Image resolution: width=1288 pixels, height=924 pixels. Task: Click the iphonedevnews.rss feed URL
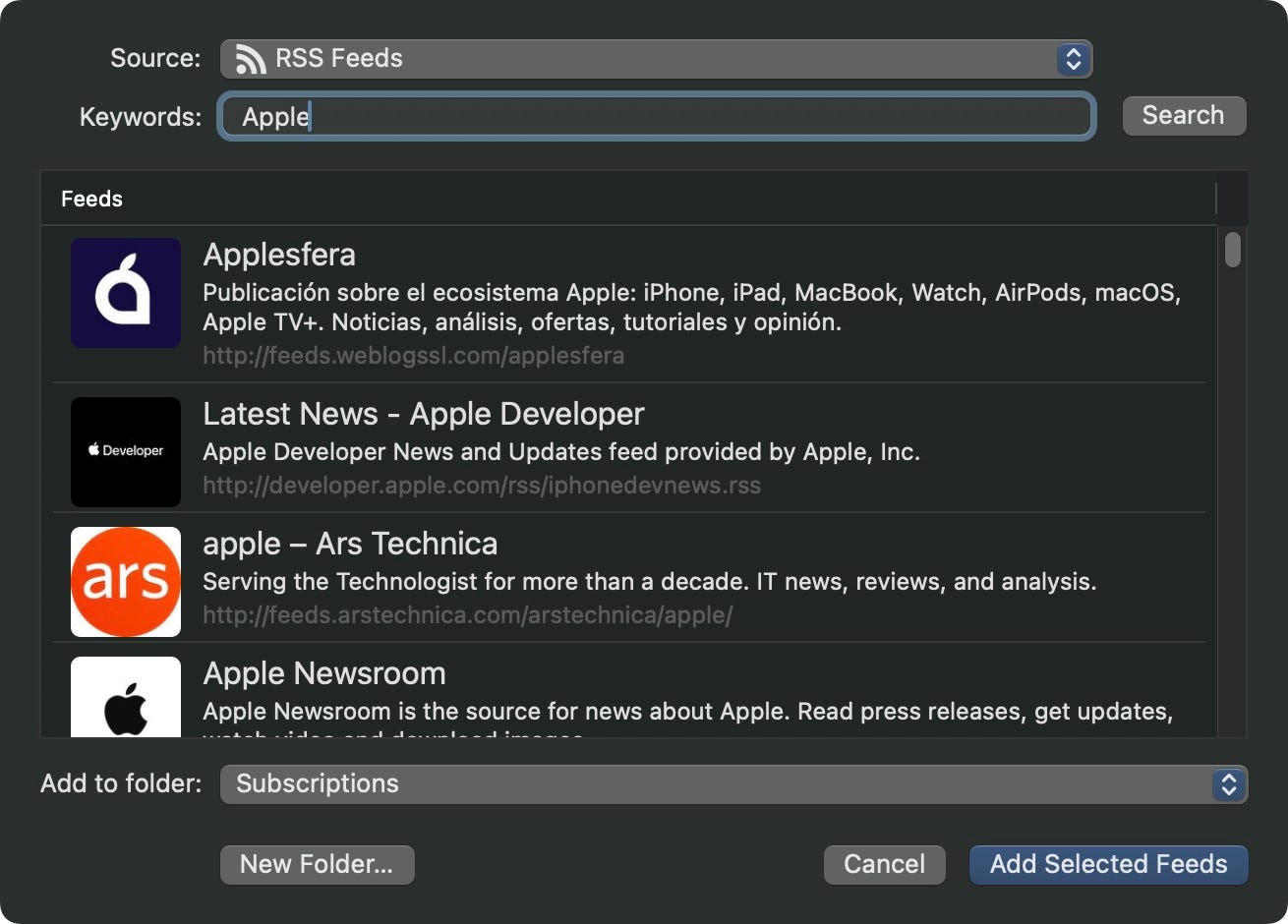(x=482, y=485)
